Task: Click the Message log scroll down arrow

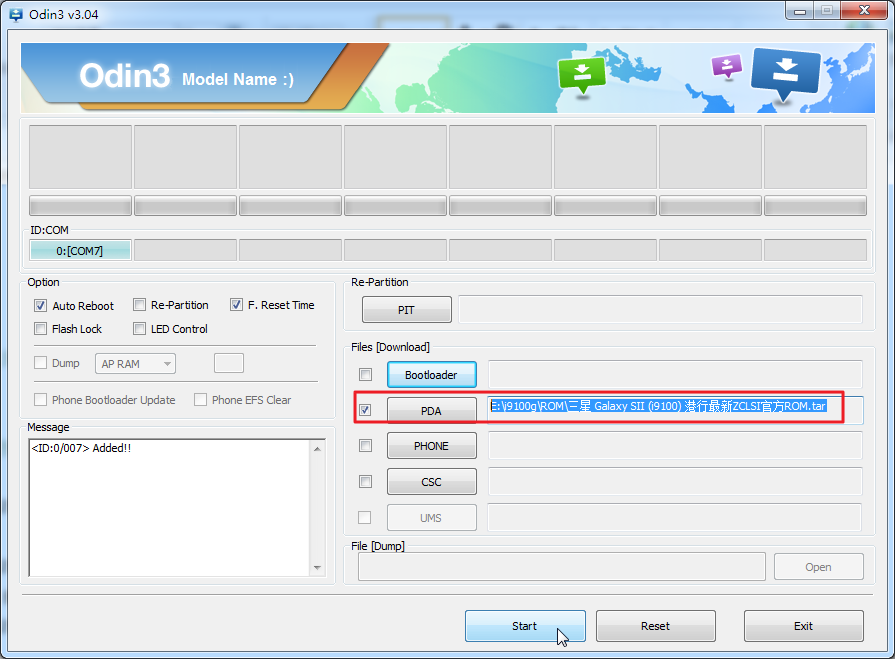Action: tap(317, 568)
